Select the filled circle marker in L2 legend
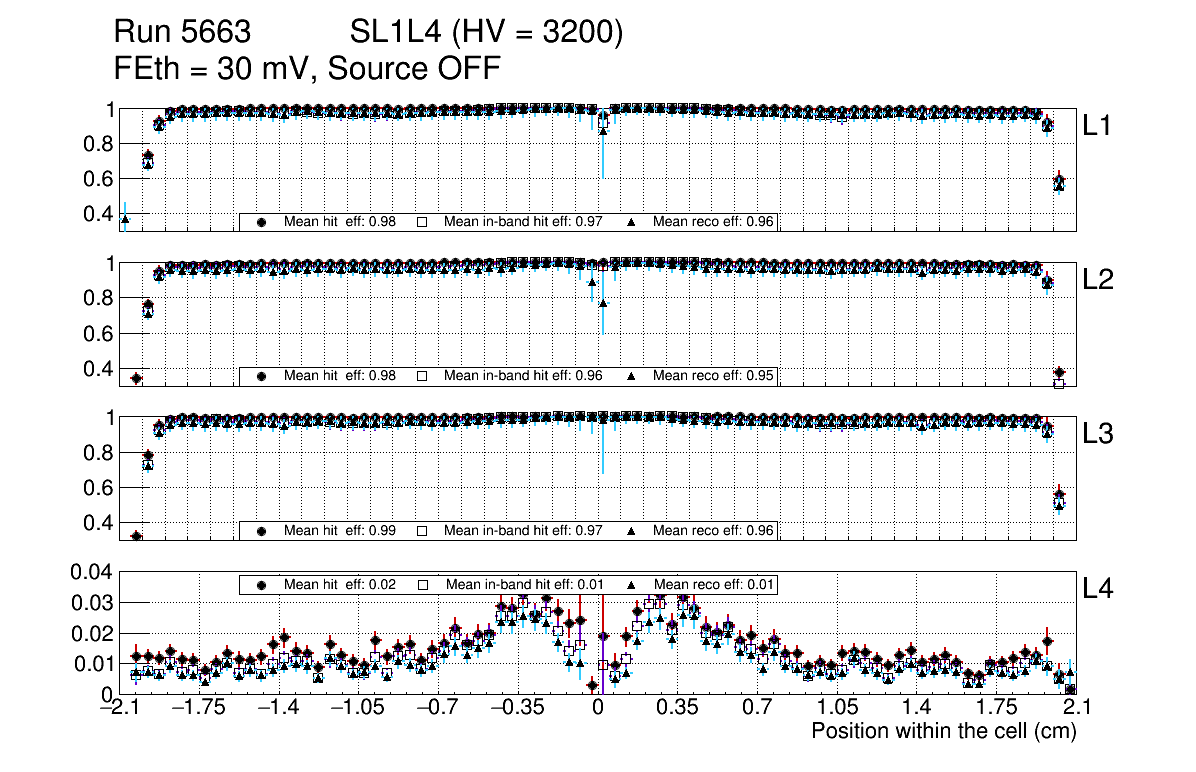The image size is (1196, 772). click(x=262, y=376)
